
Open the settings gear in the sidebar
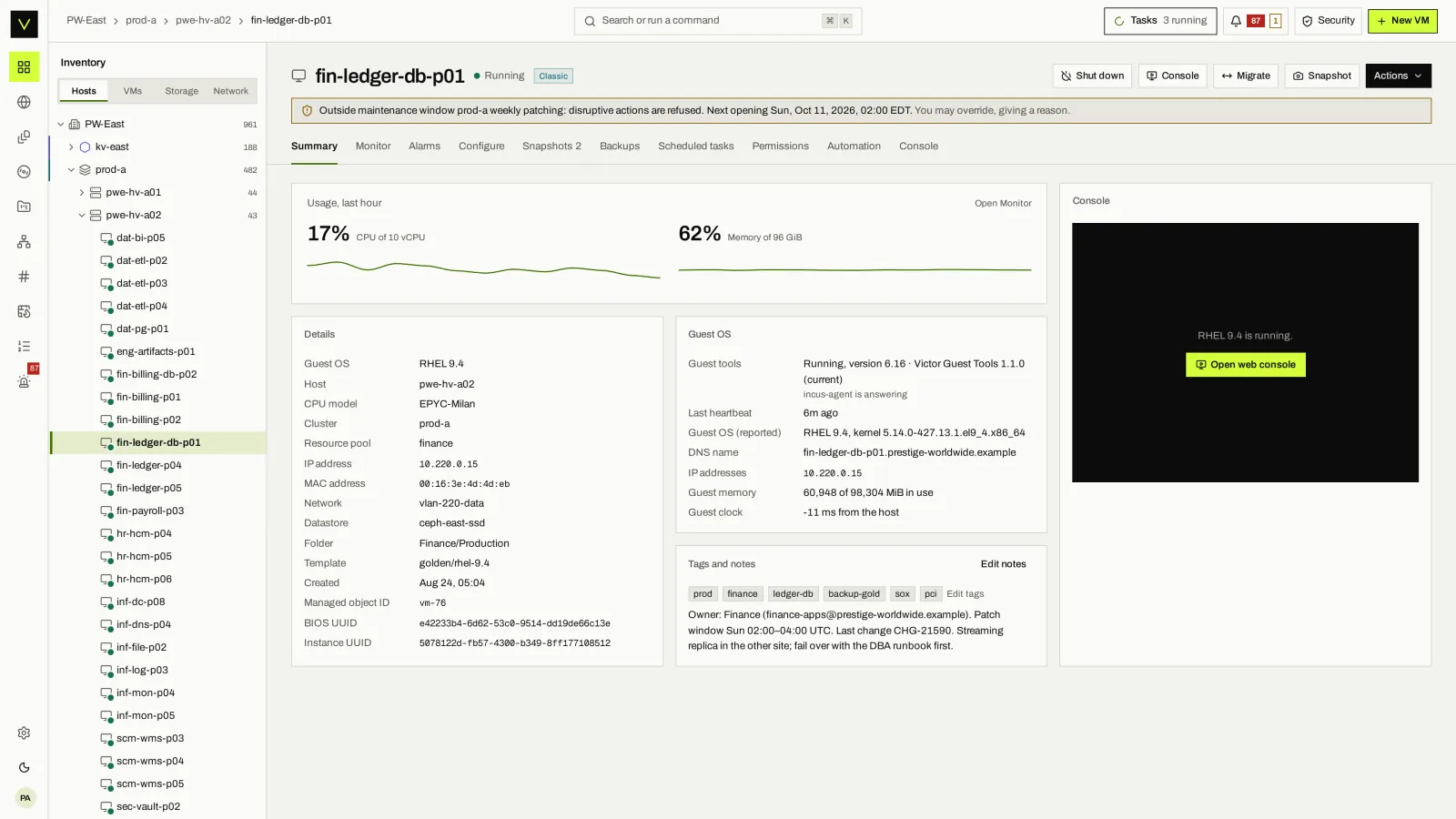24,733
